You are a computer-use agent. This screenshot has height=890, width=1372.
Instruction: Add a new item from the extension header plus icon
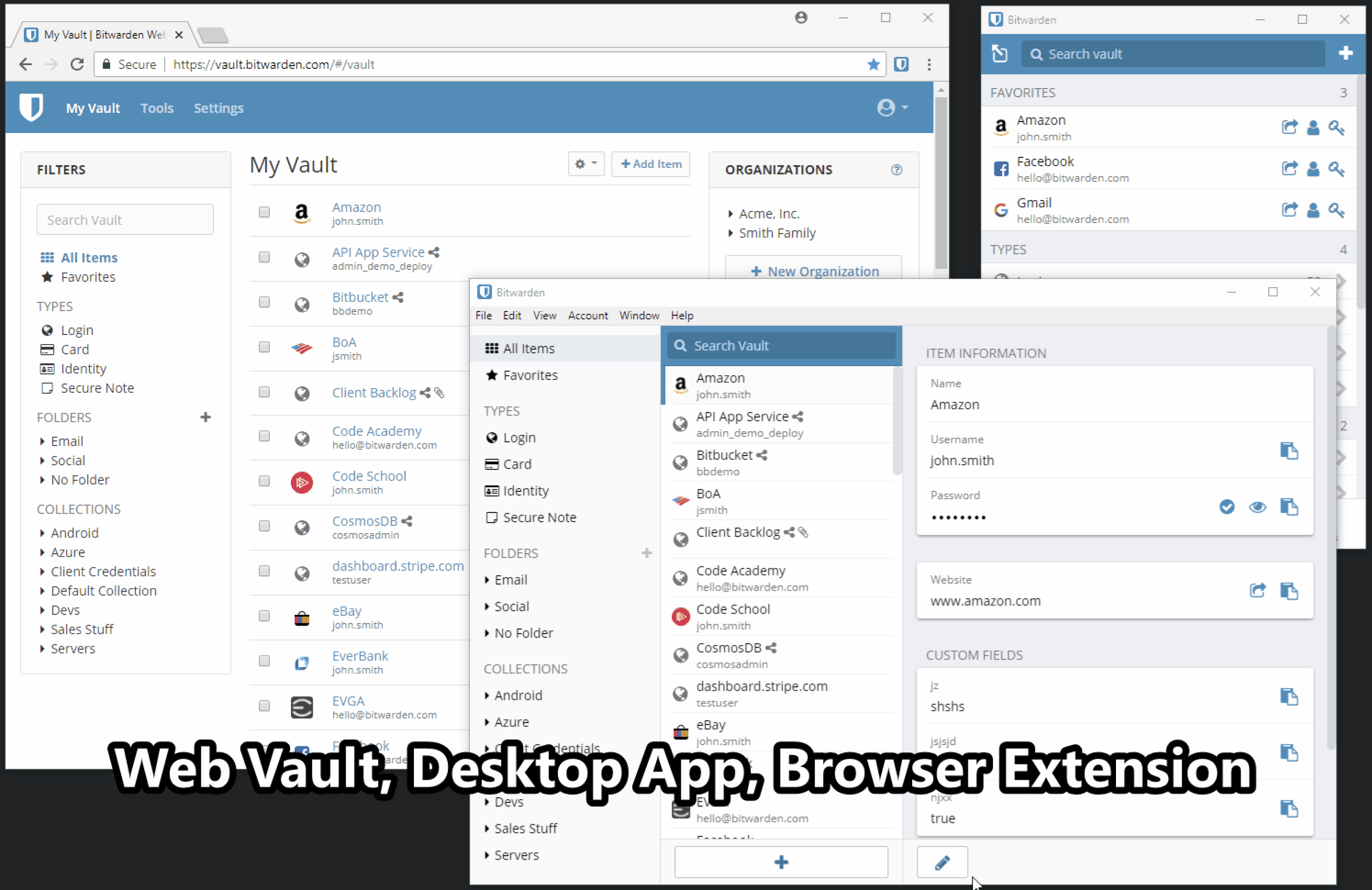[1346, 53]
